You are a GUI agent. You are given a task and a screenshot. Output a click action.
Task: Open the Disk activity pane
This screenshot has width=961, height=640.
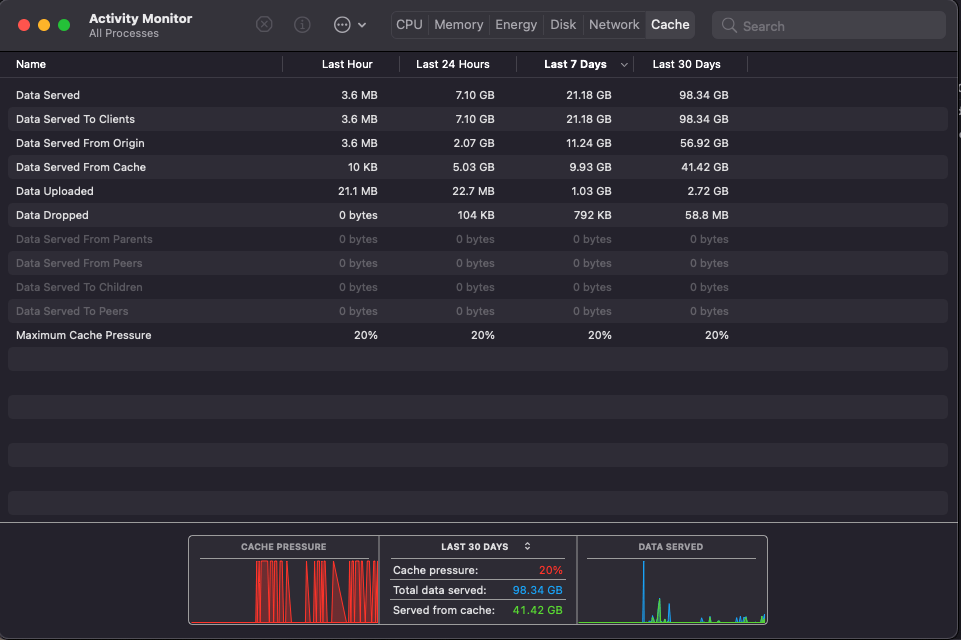point(562,24)
